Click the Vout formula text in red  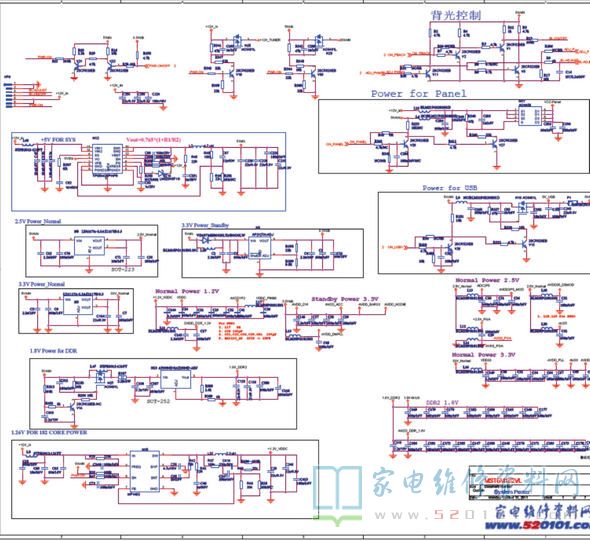148,140
